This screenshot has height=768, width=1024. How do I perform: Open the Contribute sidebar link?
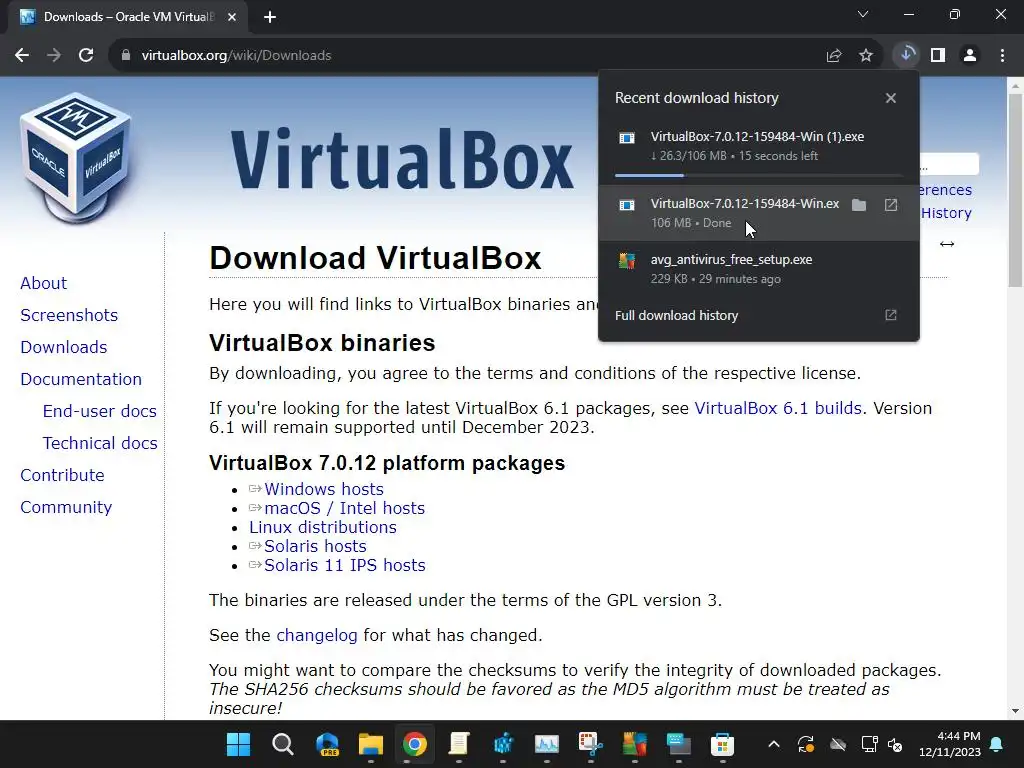[63, 475]
